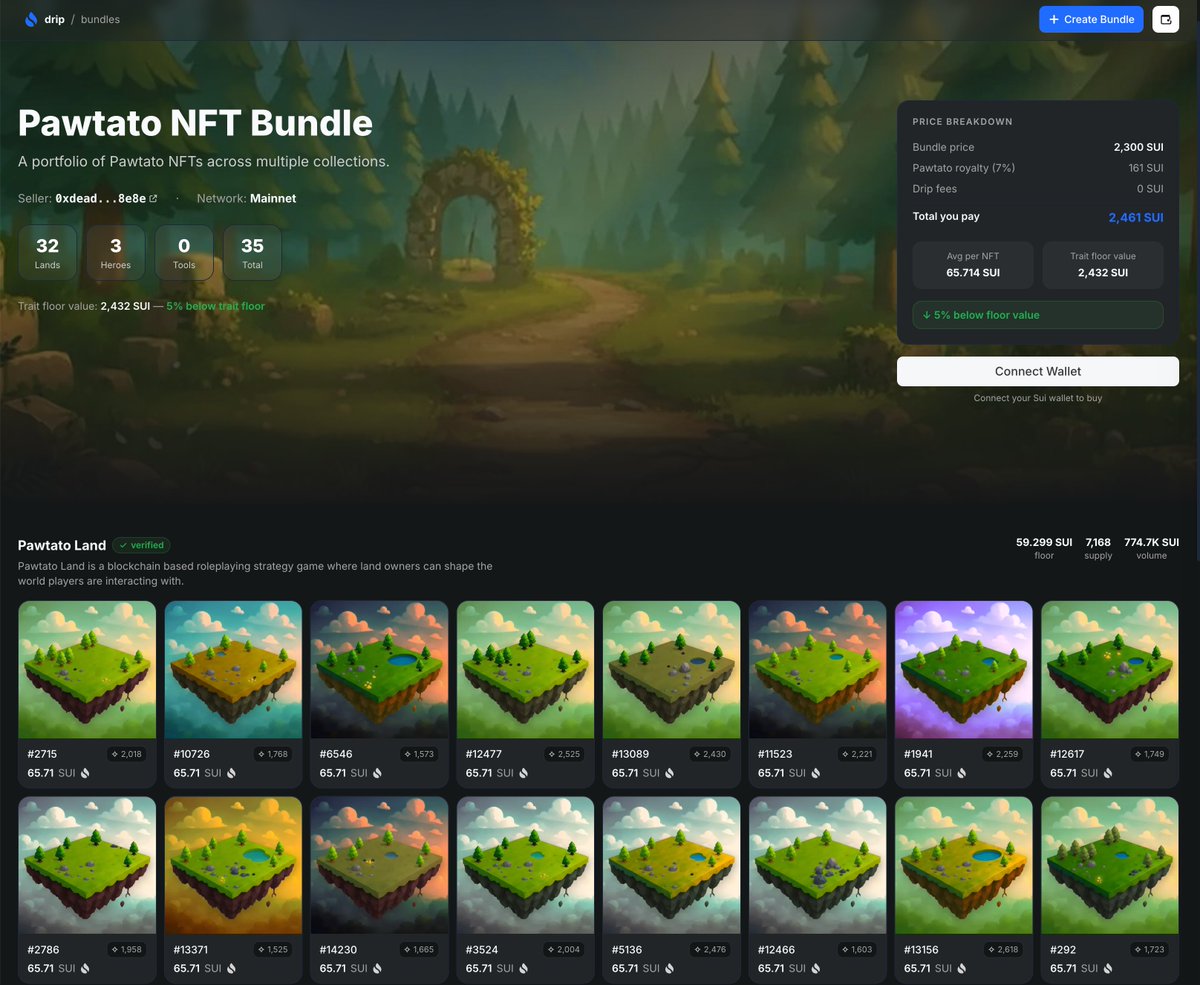
Task: Click the Pawtato Land collection heading
Action: [x=62, y=545]
